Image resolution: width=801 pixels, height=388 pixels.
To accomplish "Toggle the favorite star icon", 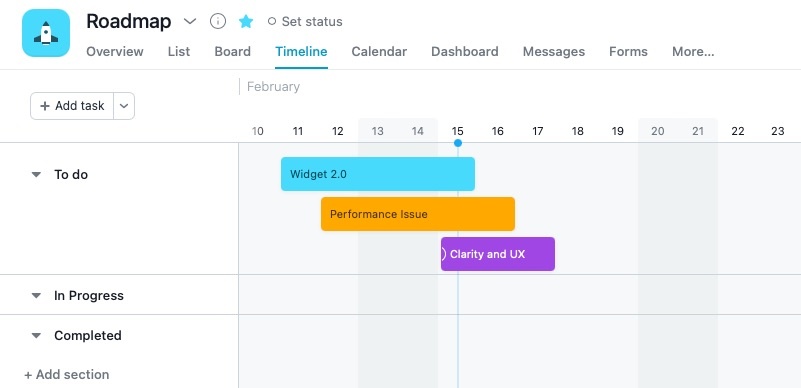I will [246, 21].
